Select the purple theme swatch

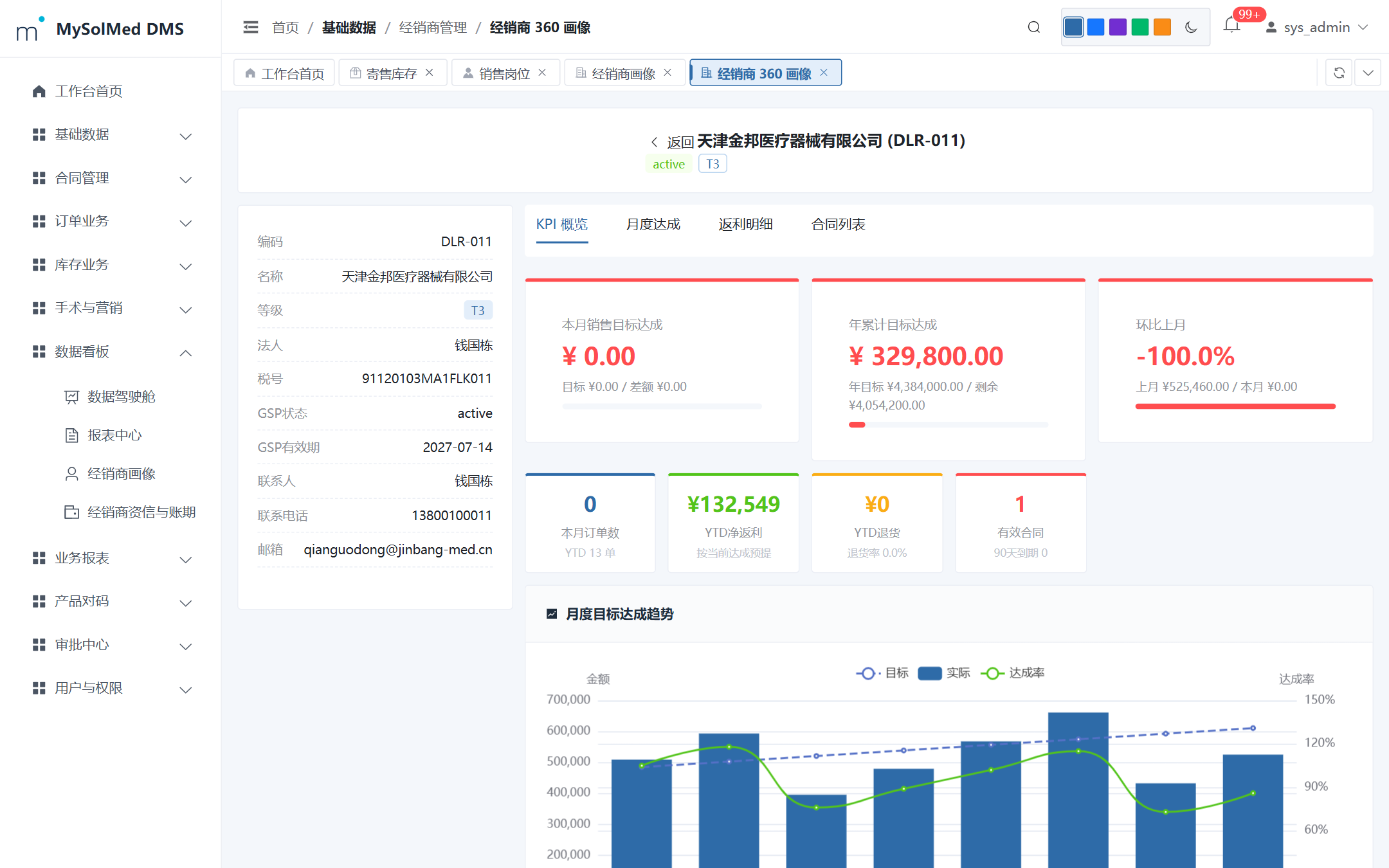pyautogui.click(x=1118, y=27)
